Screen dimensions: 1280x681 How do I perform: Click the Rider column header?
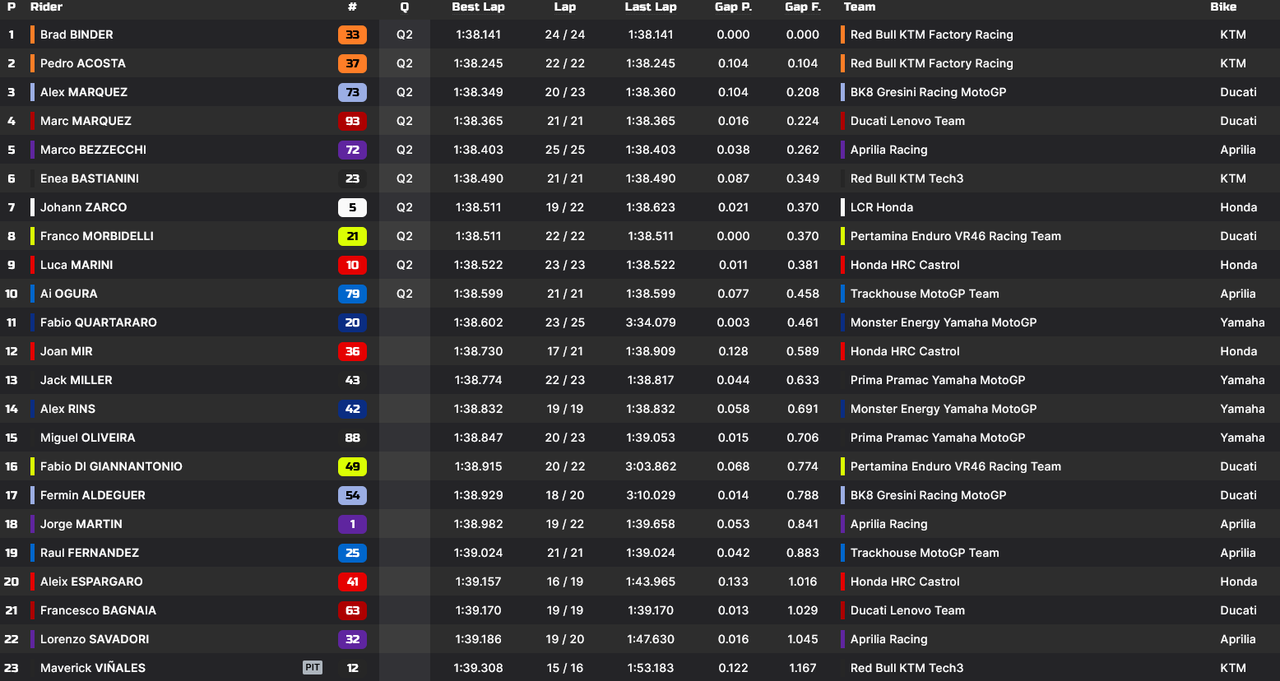coord(46,7)
